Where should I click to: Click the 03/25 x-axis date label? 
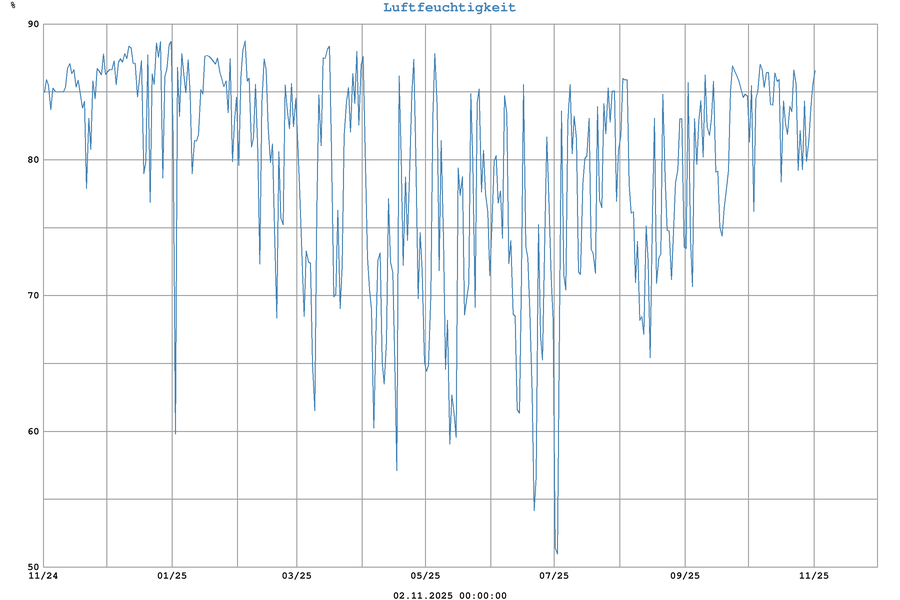(297, 576)
